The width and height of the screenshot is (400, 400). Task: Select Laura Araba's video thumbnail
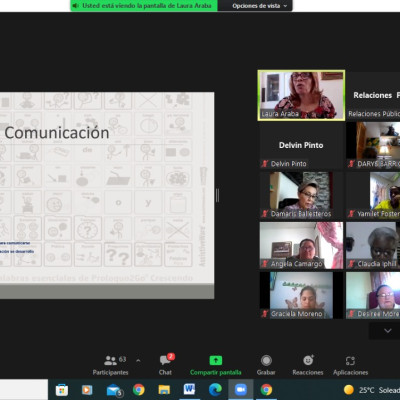click(x=301, y=95)
